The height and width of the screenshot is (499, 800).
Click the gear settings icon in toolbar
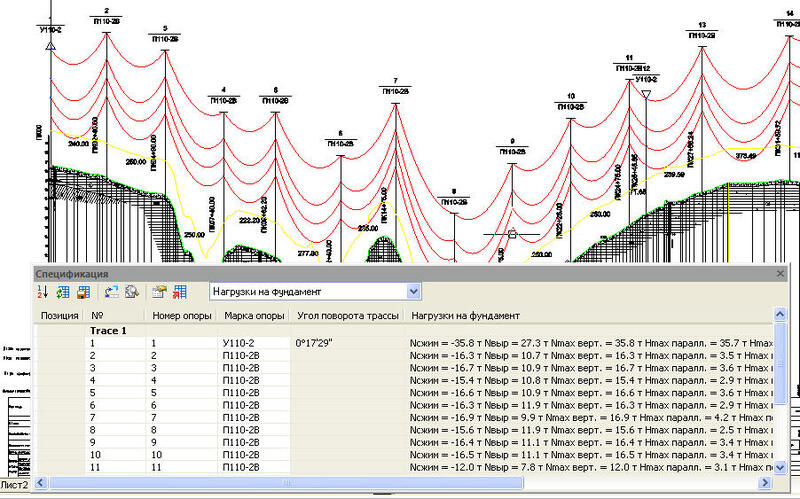pyautogui.click(x=132, y=292)
